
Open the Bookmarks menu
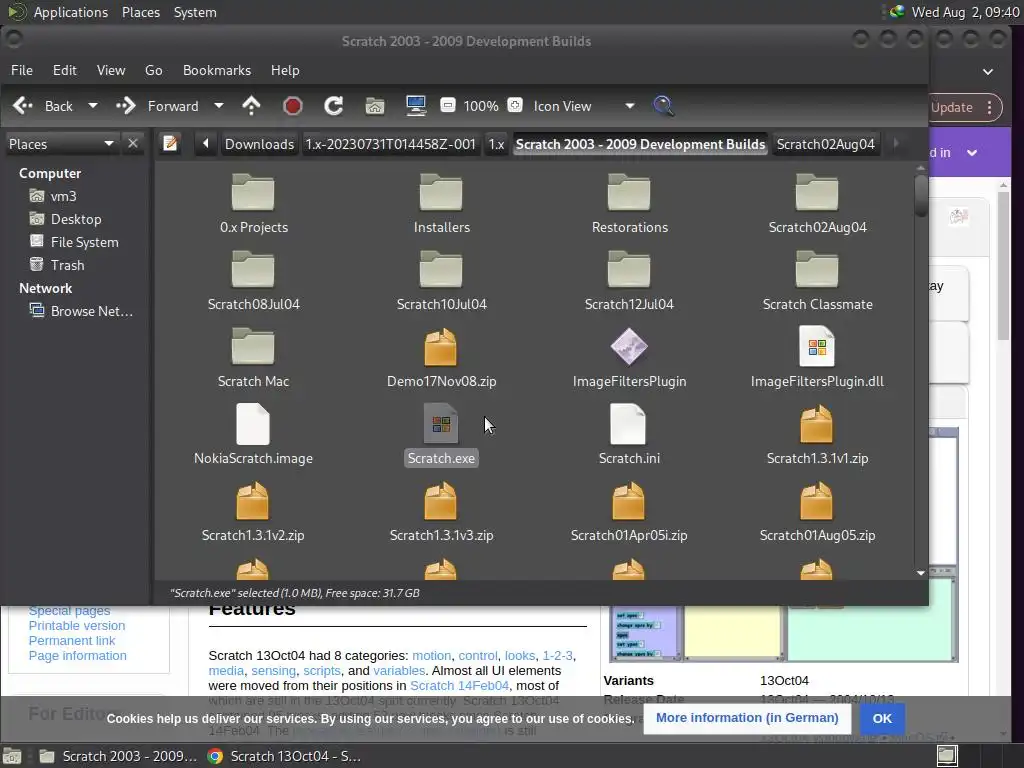217,70
